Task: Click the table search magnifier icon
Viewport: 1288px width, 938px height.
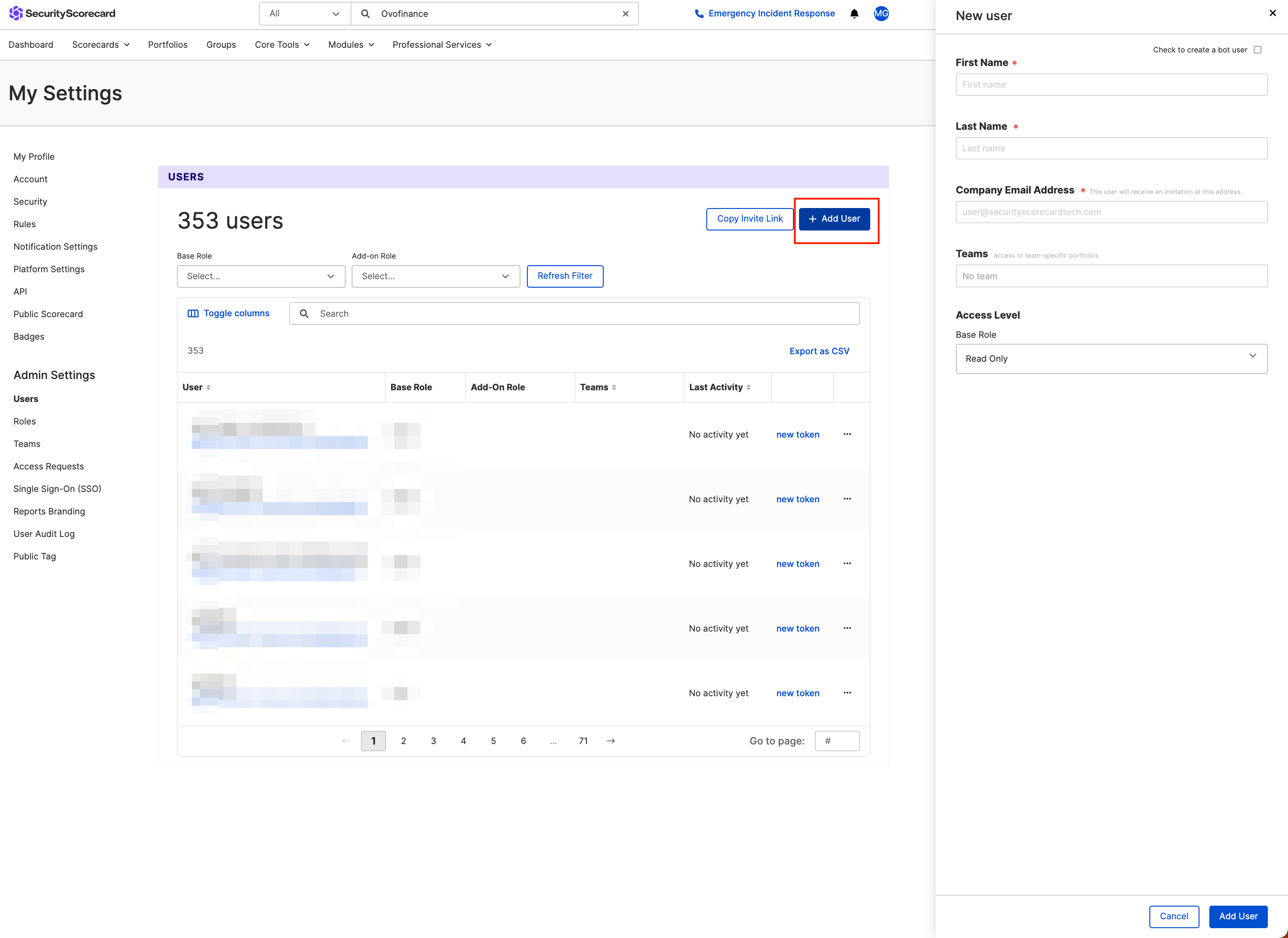Action: (304, 313)
